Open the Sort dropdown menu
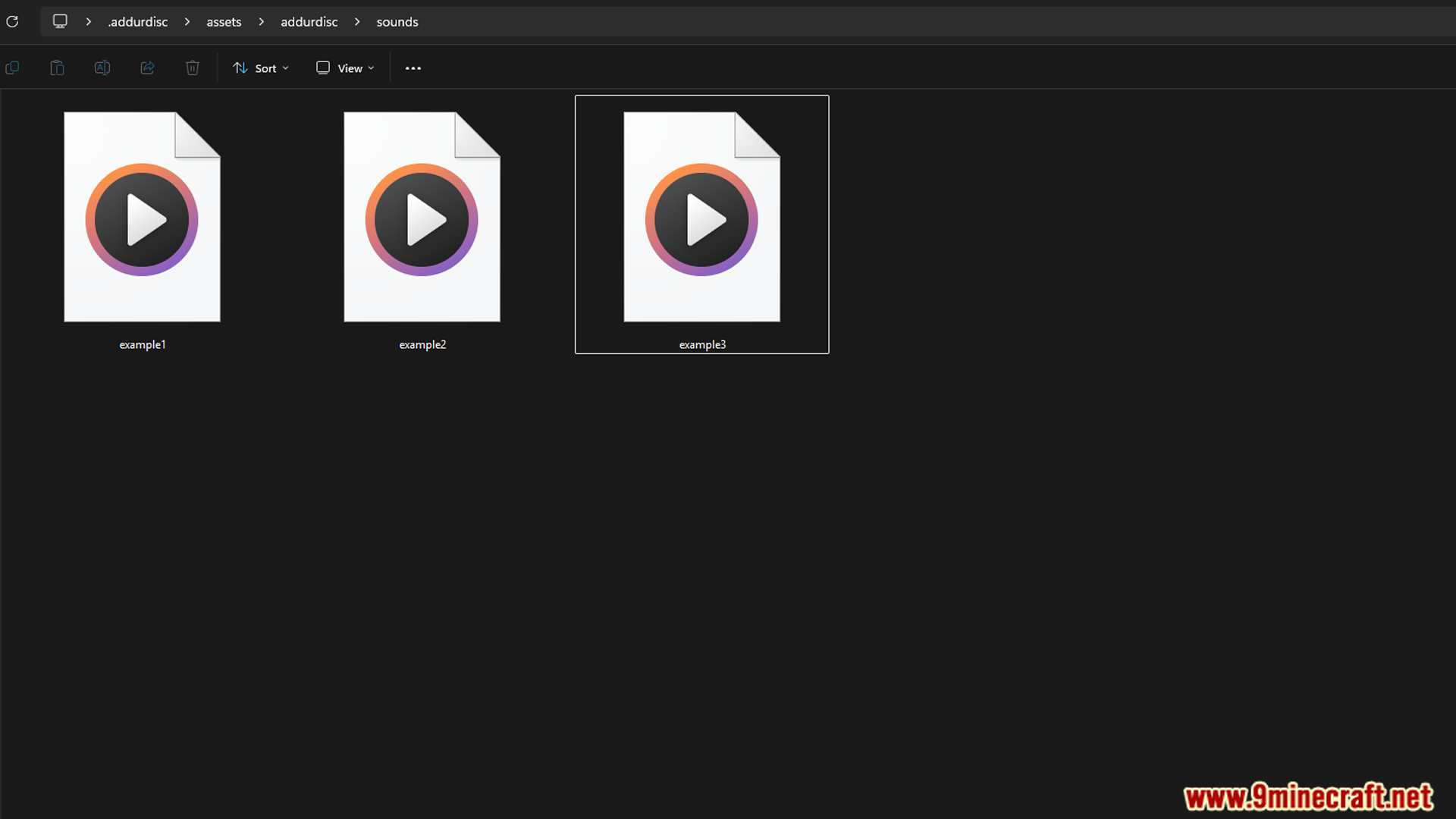Image resolution: width=1456 pixels, height=819 pixels. [x=260, y=68]
